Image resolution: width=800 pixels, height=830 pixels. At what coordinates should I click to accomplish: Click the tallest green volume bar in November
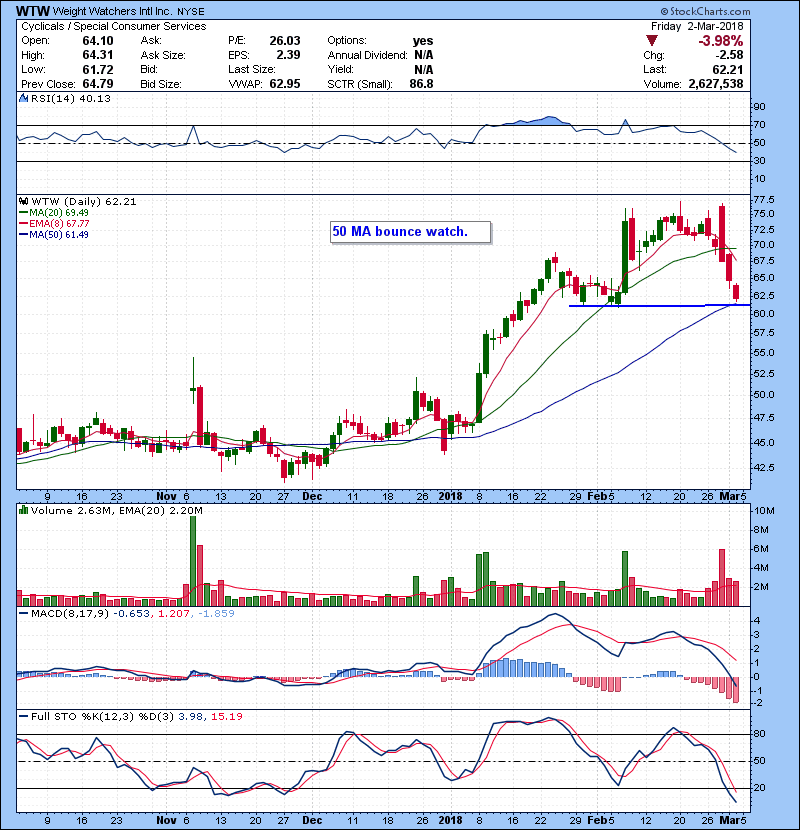pyautogui.click(x=193, y=561)
